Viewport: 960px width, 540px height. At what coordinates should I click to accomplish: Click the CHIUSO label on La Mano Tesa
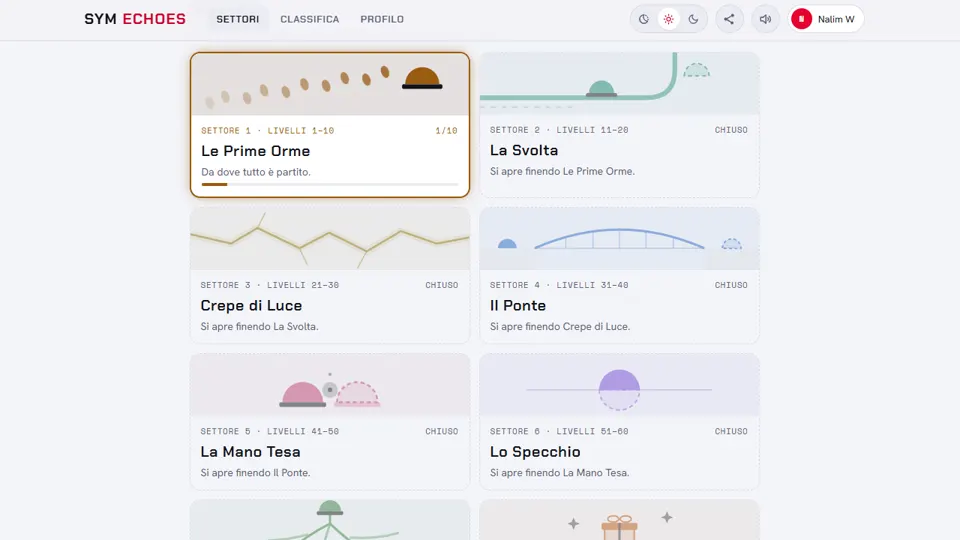[x=441, y=431]
